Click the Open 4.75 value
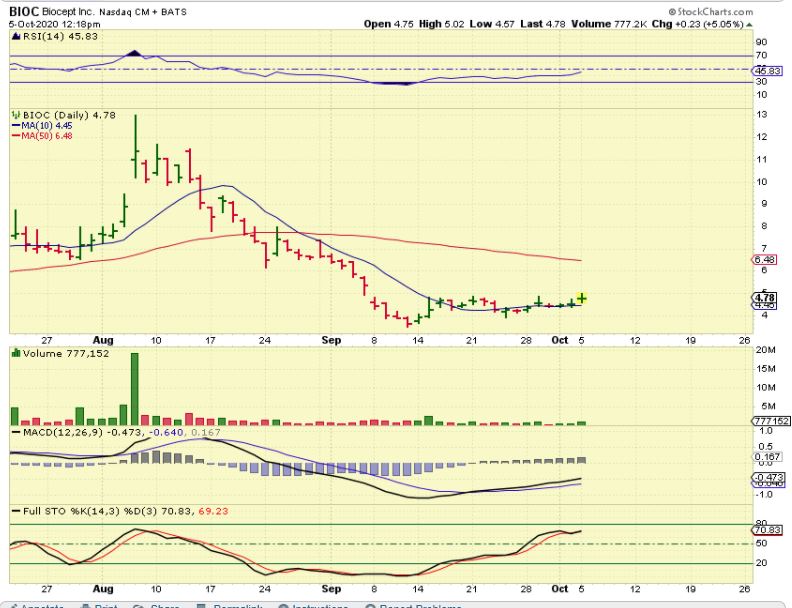This screenshot has width=792, height=608. pyautogui.click(x=389, y=24)
